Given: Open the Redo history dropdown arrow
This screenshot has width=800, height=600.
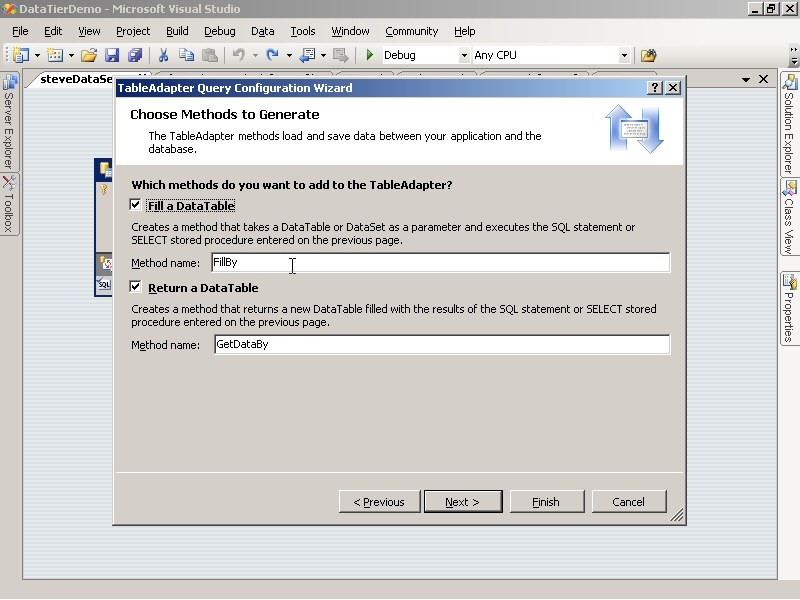Looking at the screenshot, I should [289, 55].
